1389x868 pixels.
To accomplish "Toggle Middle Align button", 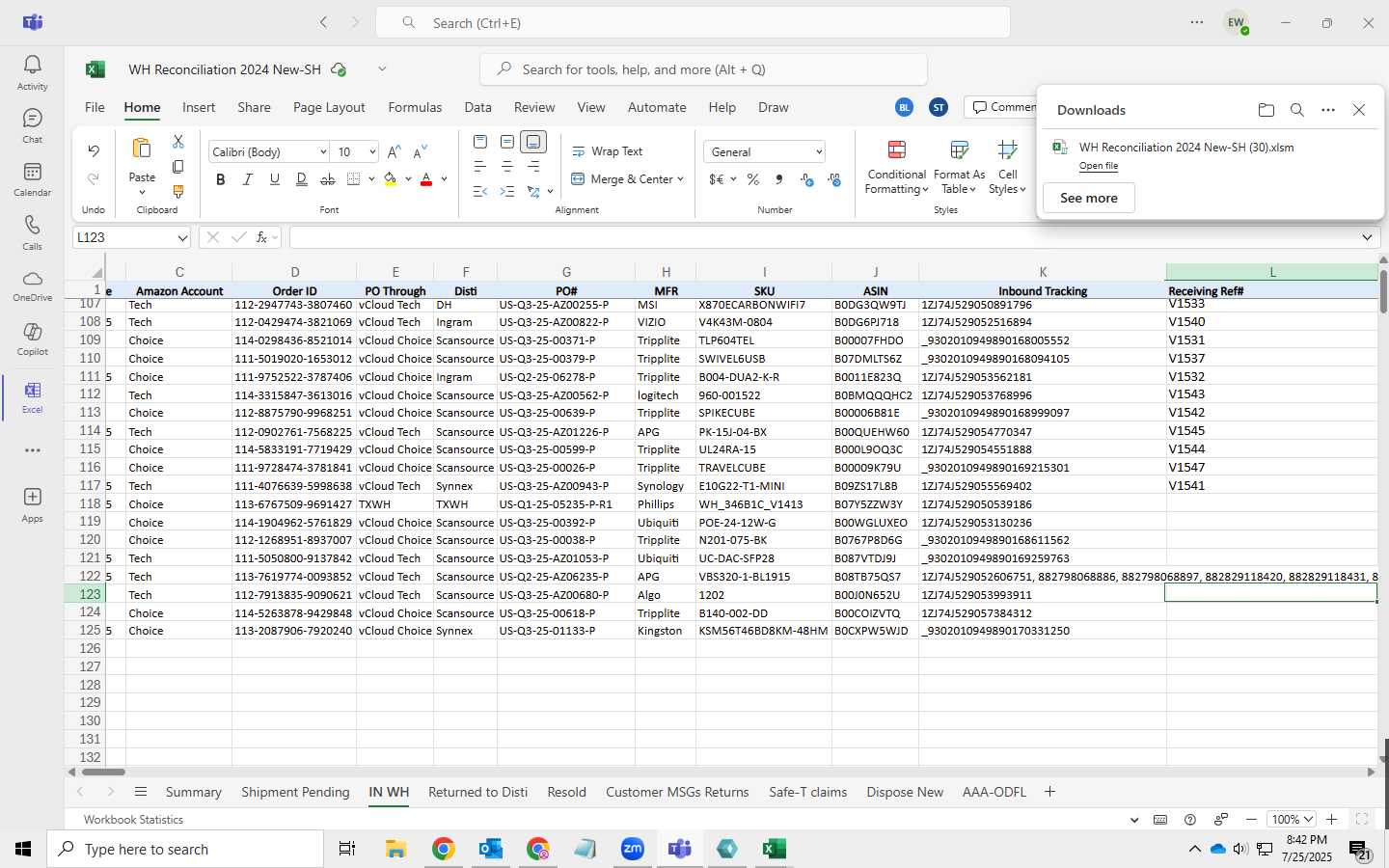I will (x=507, y=142).
